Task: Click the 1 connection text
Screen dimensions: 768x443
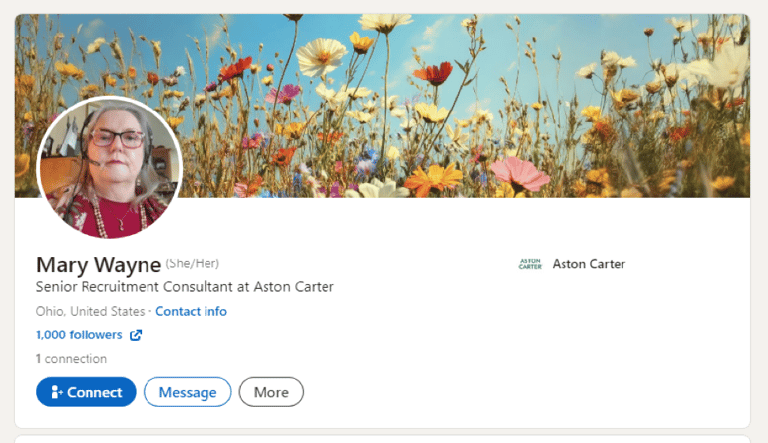Action: click(x=71, y=359)
